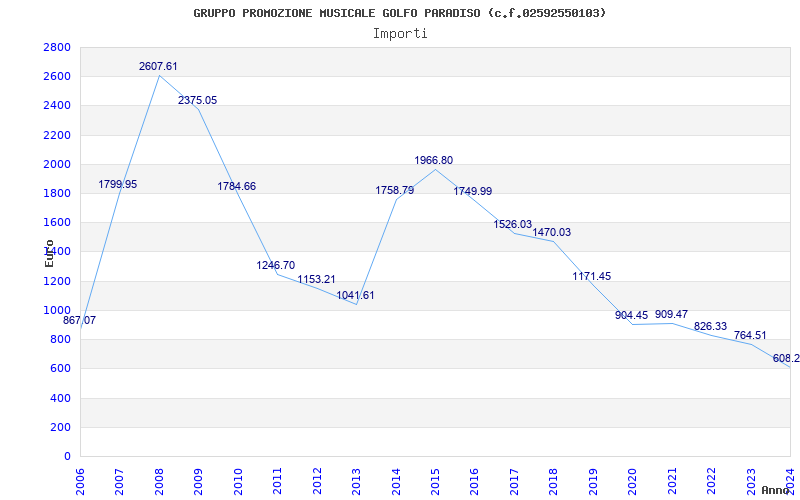The height and width of the screenshot is (500, 800).
Task: Select data label 1246.70
Action: click(x=276, y=266)
